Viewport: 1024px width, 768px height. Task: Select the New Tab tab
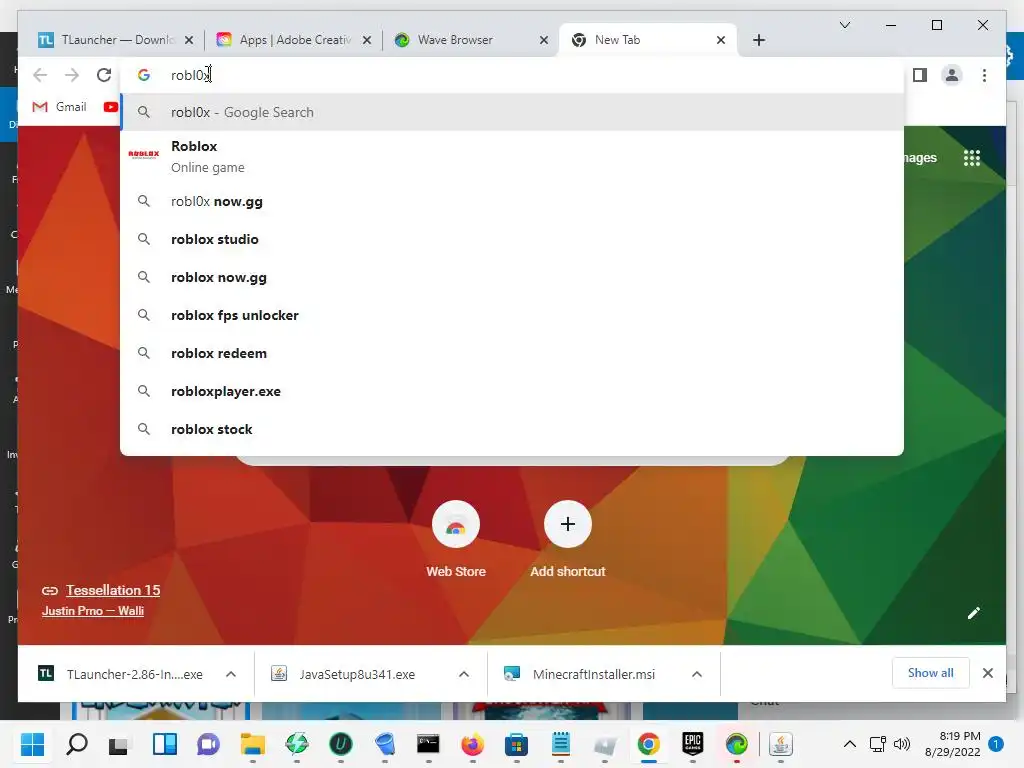point(647,40)
